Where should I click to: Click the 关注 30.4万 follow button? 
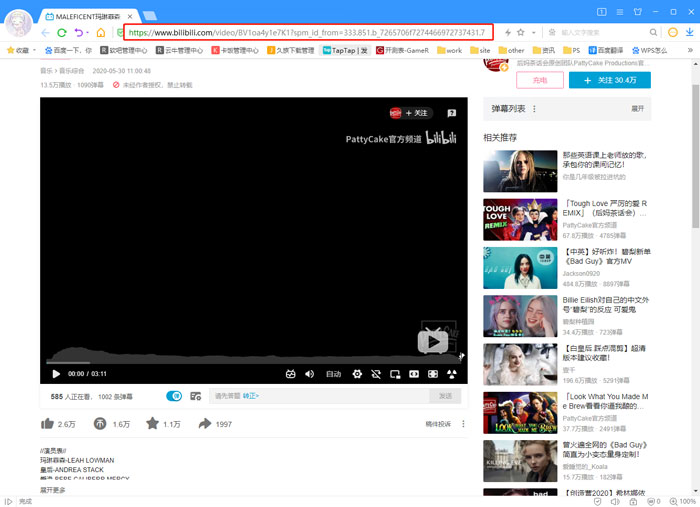coord(609,80)
